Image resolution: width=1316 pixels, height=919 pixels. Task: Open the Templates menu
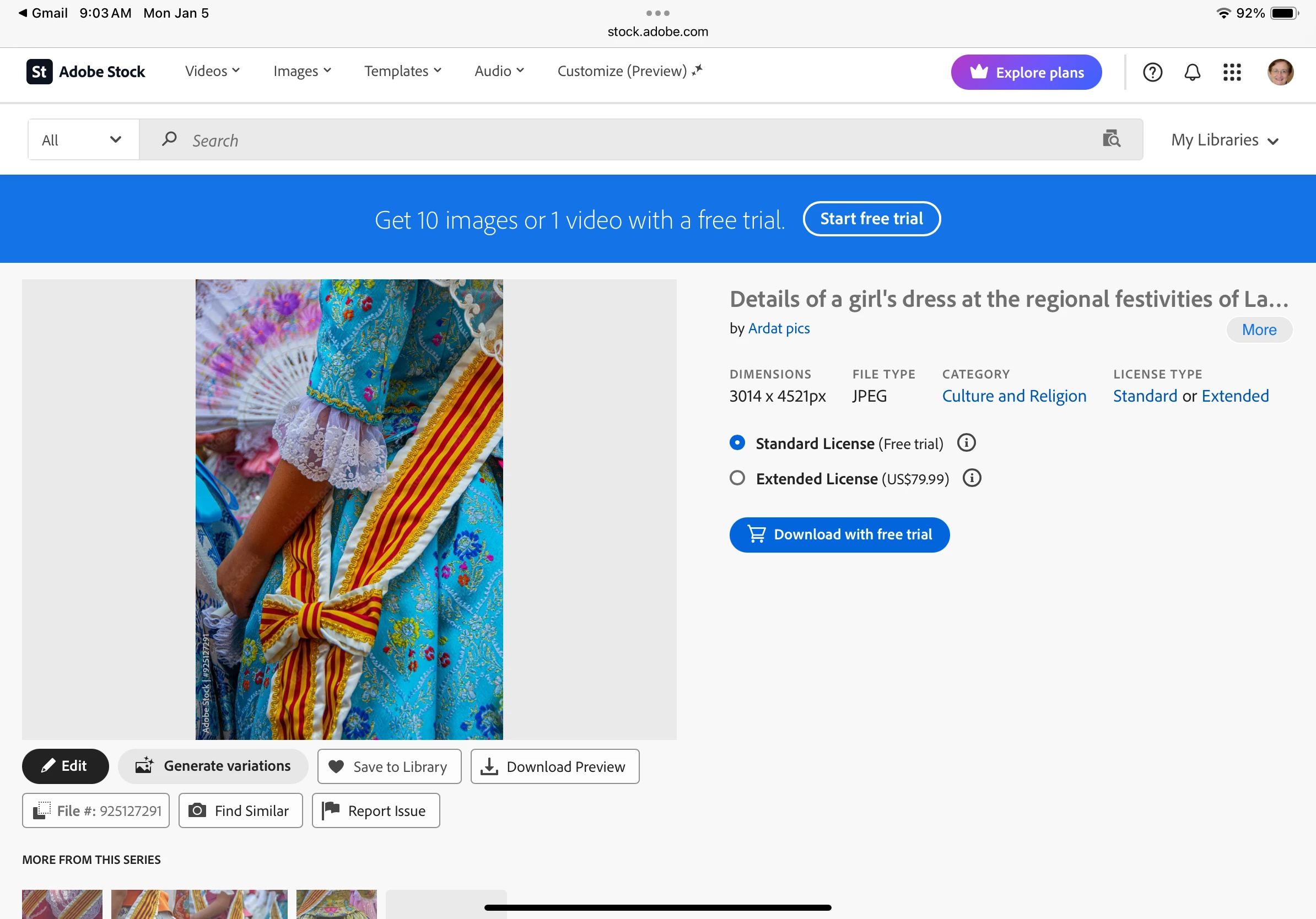tap(403, 71)
